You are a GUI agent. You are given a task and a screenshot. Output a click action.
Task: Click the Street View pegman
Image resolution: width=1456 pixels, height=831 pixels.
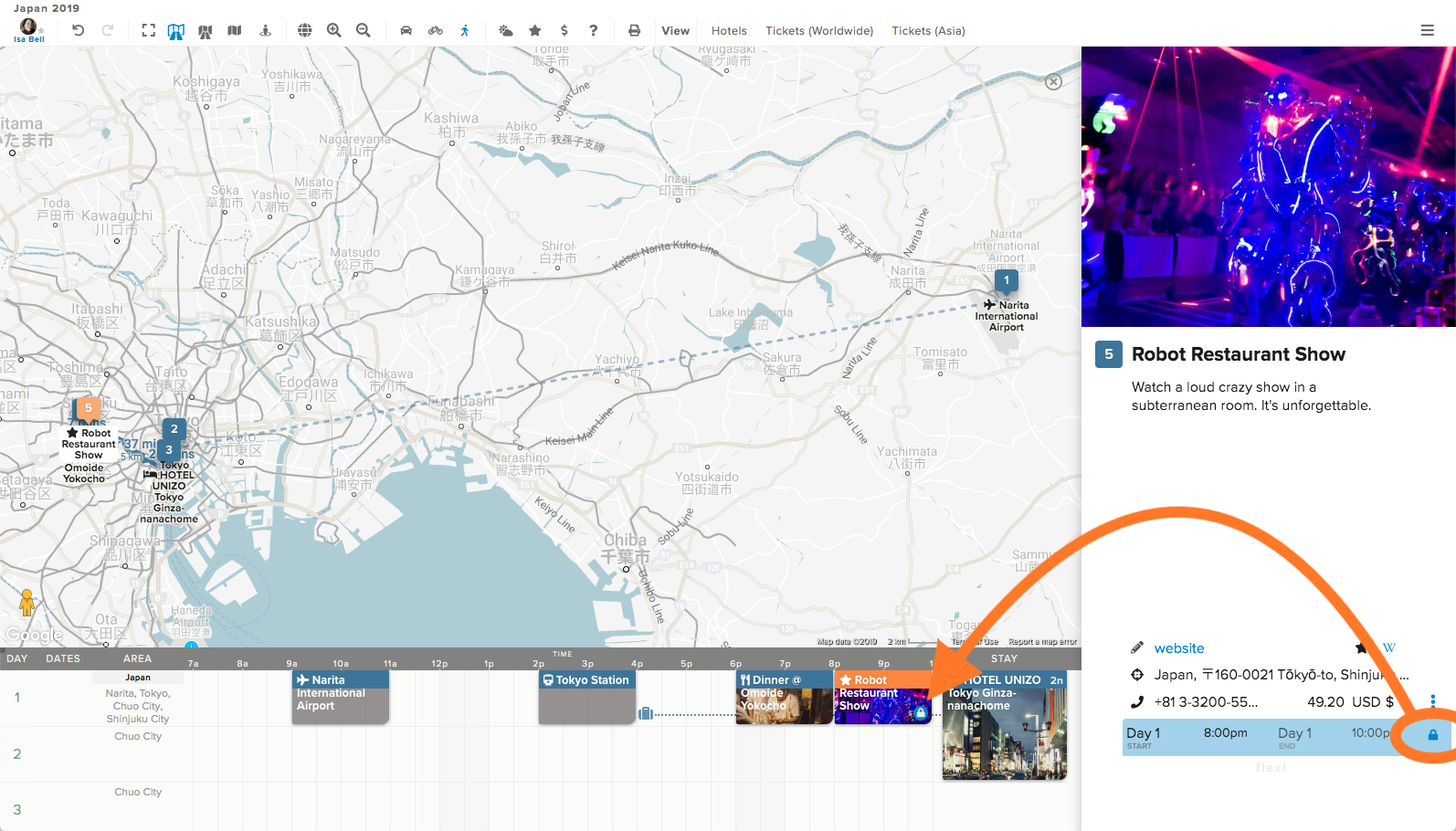pos(27,603)
